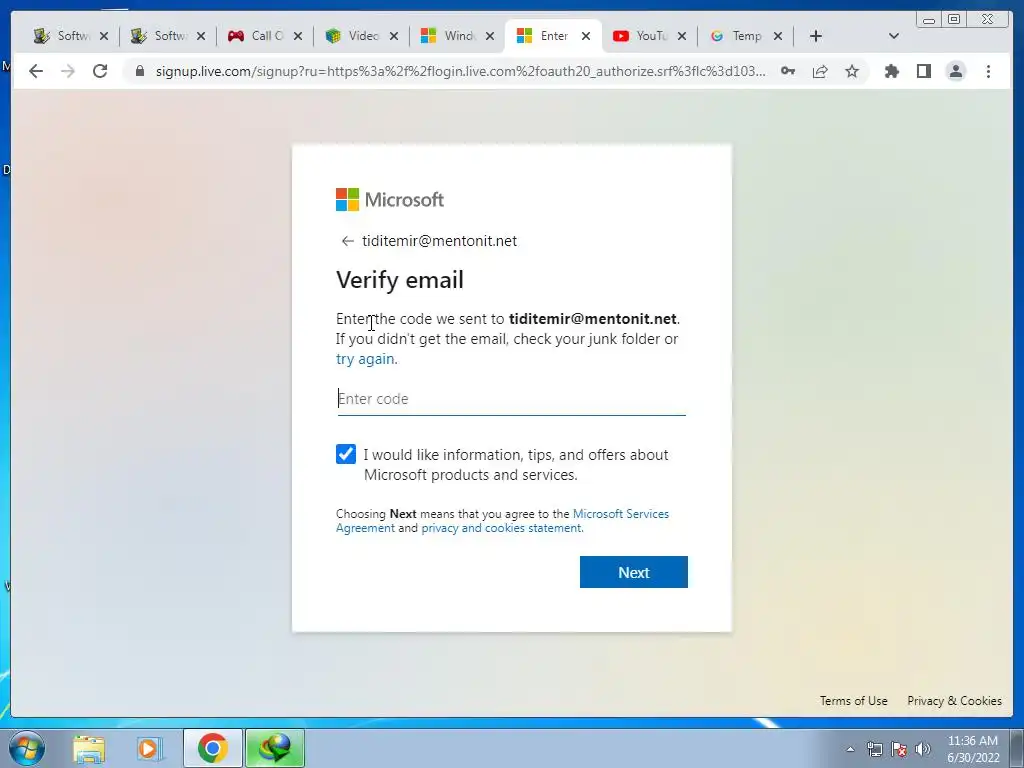Toggle the browser side panel
This screenshot has width=1024, height=768.
pos(923,71)
